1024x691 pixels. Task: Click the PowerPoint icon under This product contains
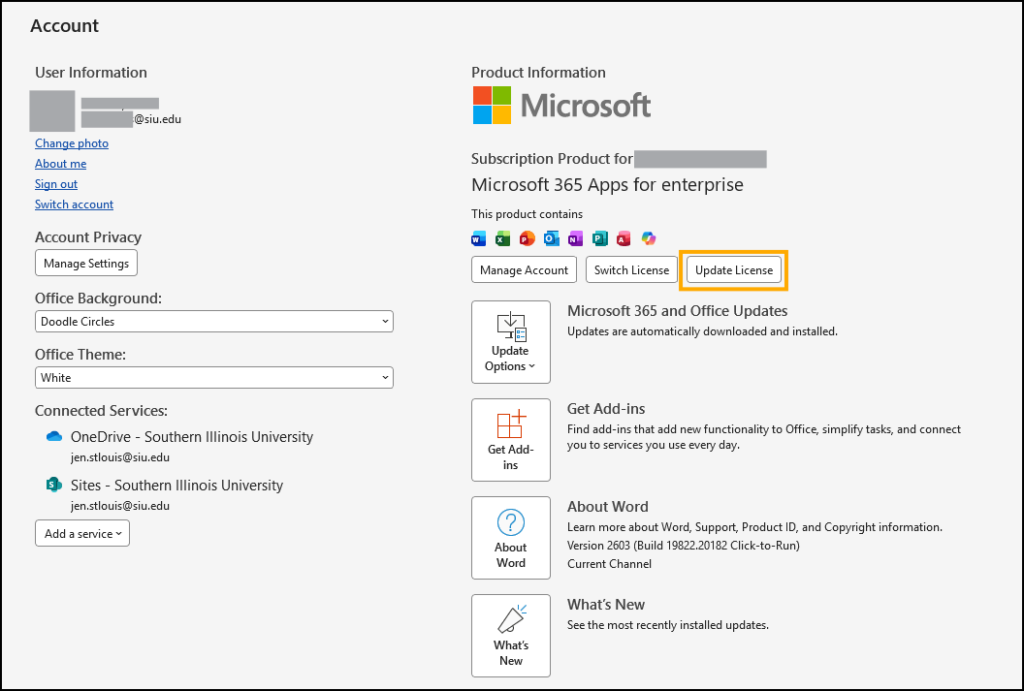527,238
